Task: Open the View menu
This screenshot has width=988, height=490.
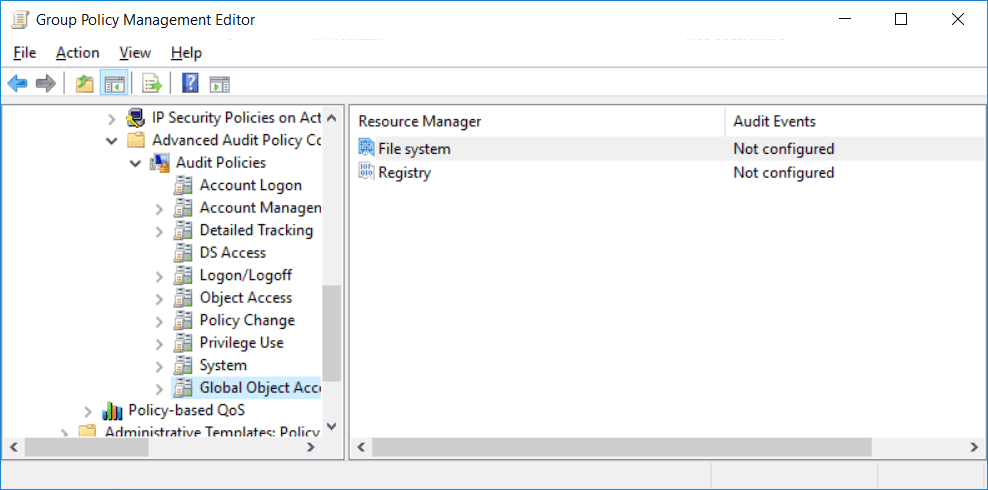Action: 135,53
